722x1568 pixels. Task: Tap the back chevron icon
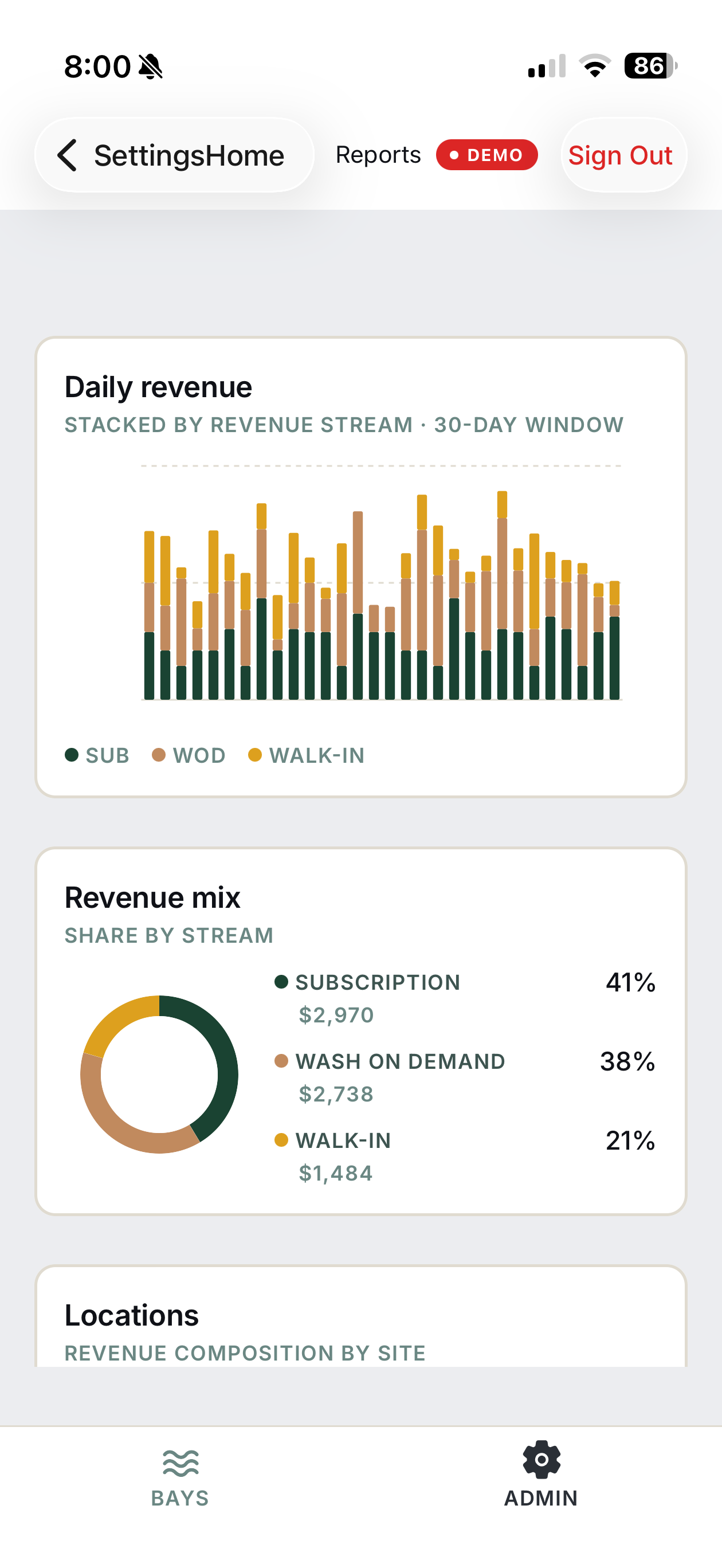coord(68,155)
